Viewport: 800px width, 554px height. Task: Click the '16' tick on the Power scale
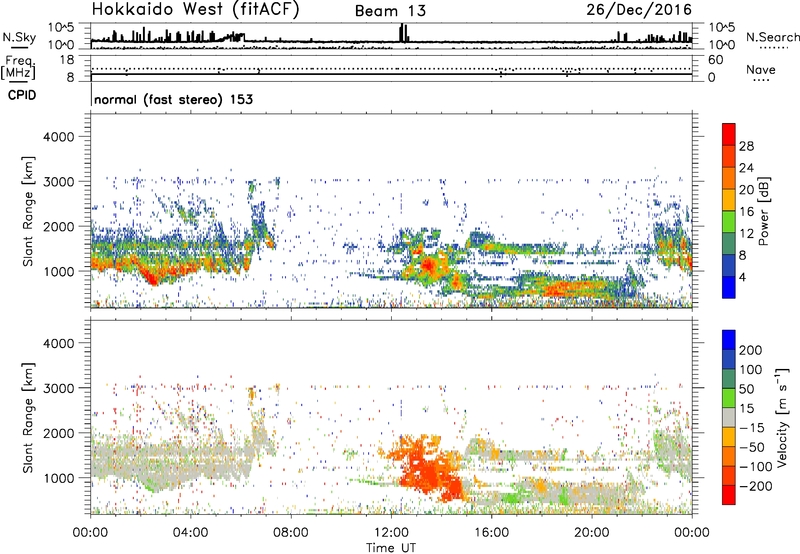pos(746,212)
